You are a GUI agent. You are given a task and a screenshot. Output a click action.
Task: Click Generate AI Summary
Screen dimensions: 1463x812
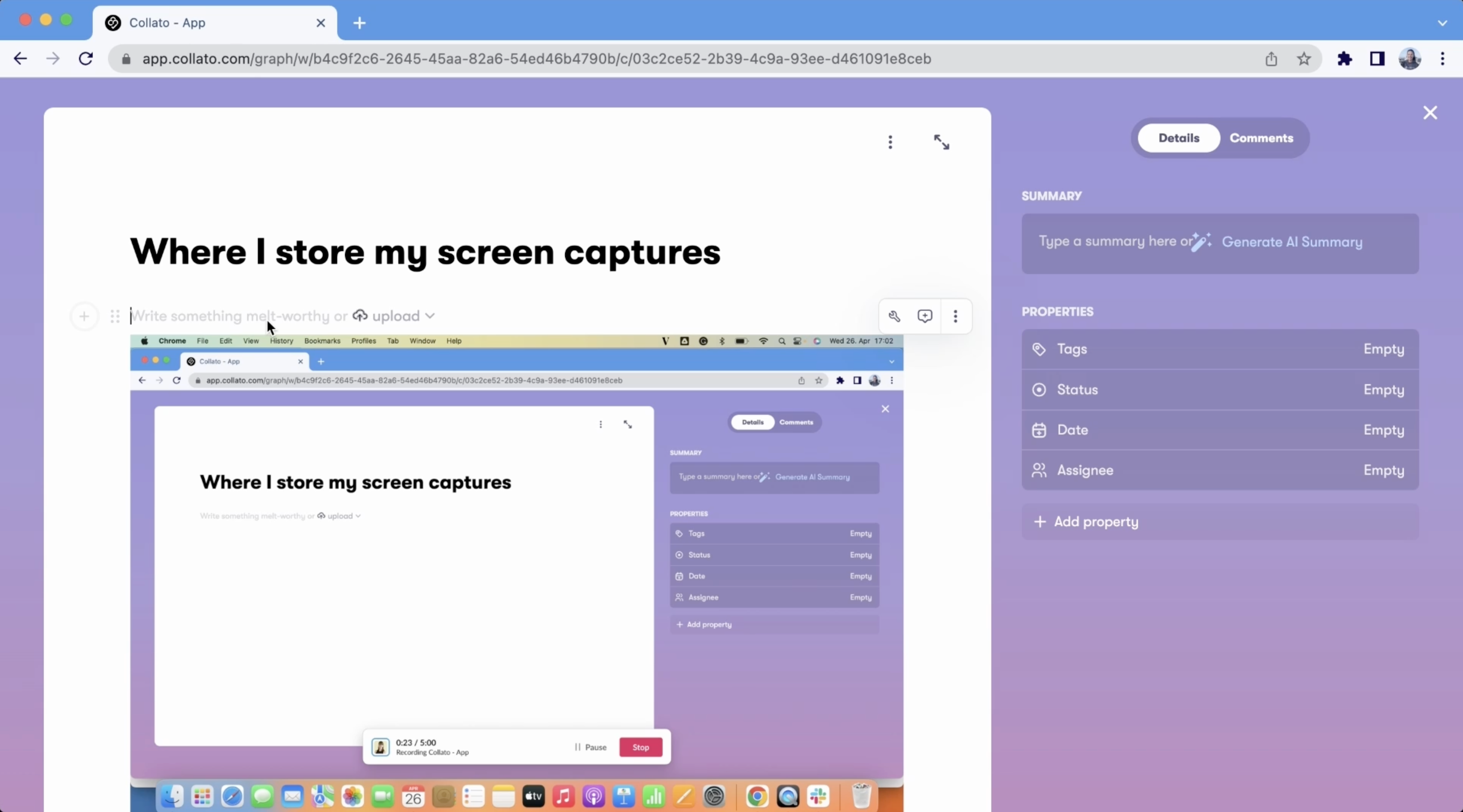tap(1291, 242)
